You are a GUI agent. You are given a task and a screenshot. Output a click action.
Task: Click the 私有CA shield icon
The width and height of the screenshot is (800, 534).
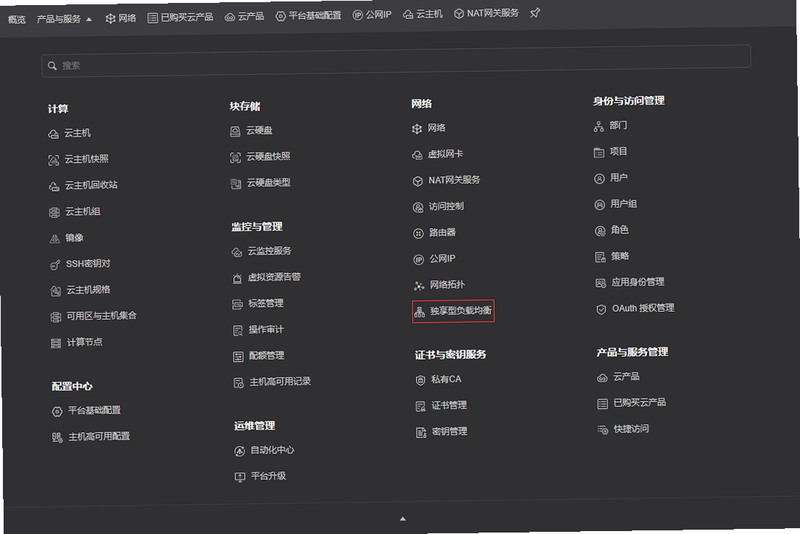tap(420, 380)
